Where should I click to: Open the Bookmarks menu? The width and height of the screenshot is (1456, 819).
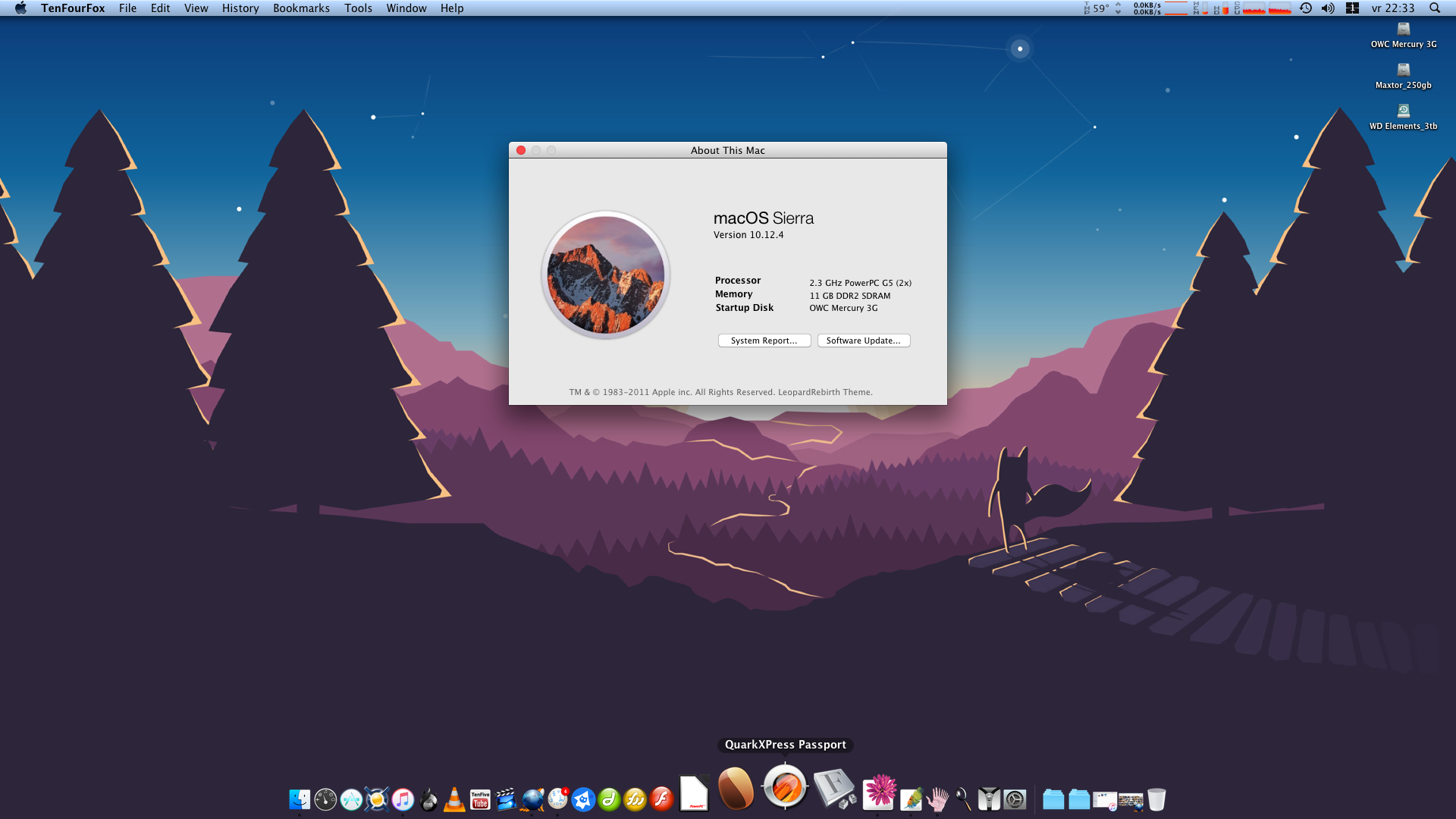click(301, 8)
